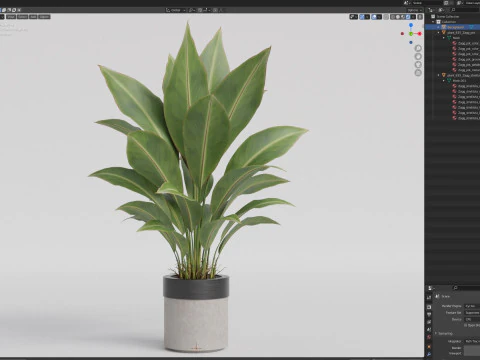
Task: Open the Feature Set dropdown
Action: pos(472,313)
